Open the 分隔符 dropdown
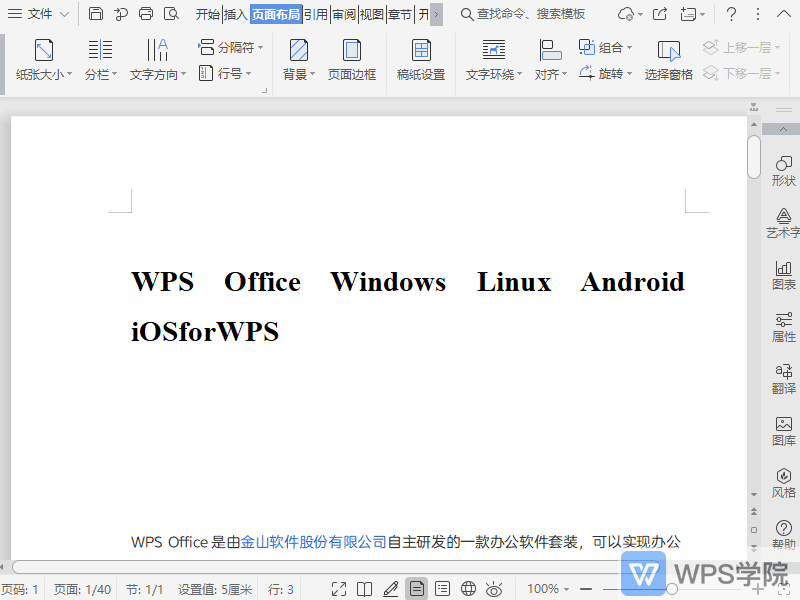The width and height of the screenshot is (800, 600). click(x=231, y=47)
